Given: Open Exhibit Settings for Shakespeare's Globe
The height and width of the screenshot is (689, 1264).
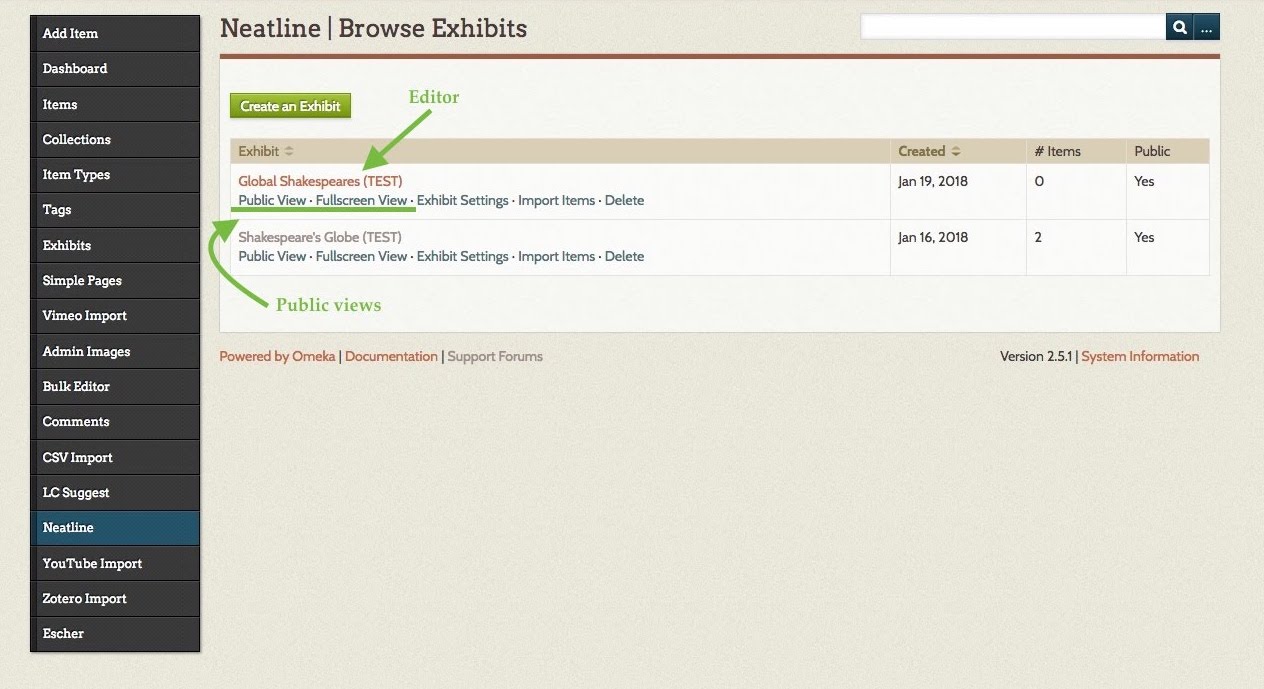Looking at the screenshot, I should click(x=463, y=256).
